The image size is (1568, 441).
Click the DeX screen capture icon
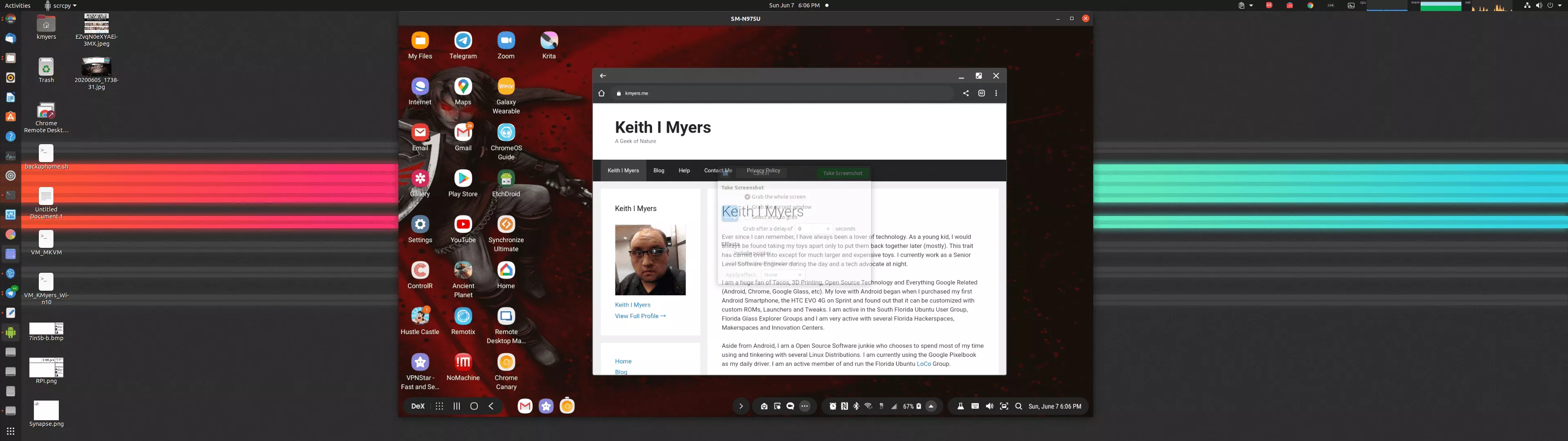click(1004, 406)
